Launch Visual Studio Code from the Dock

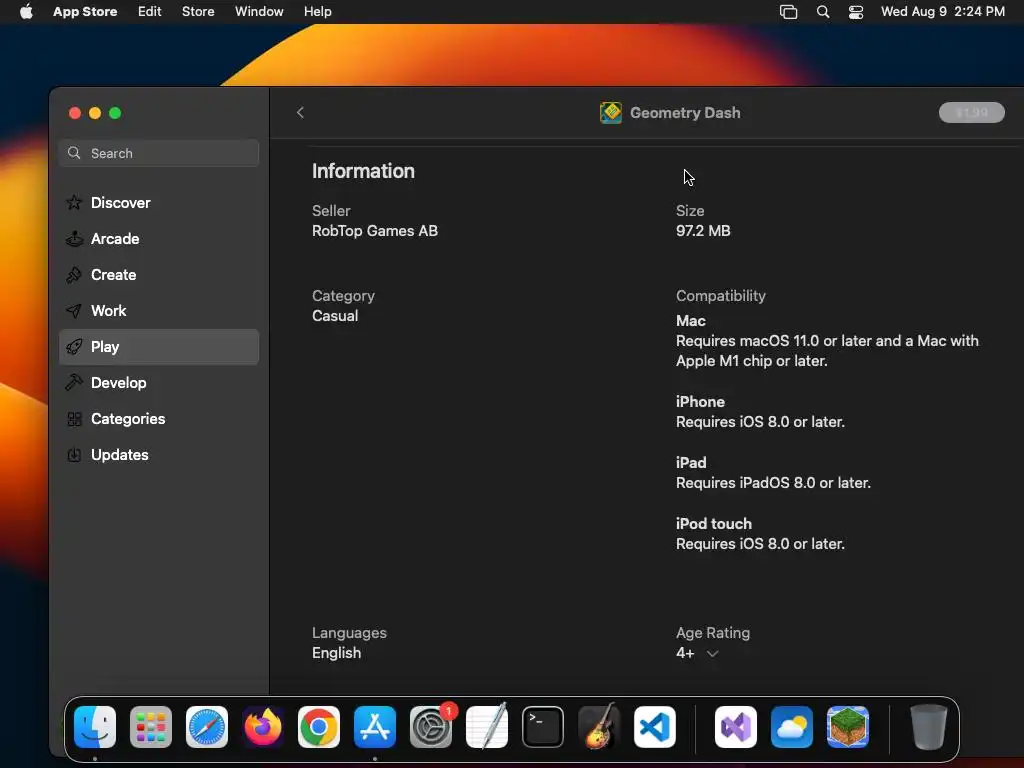coord(655,727)
